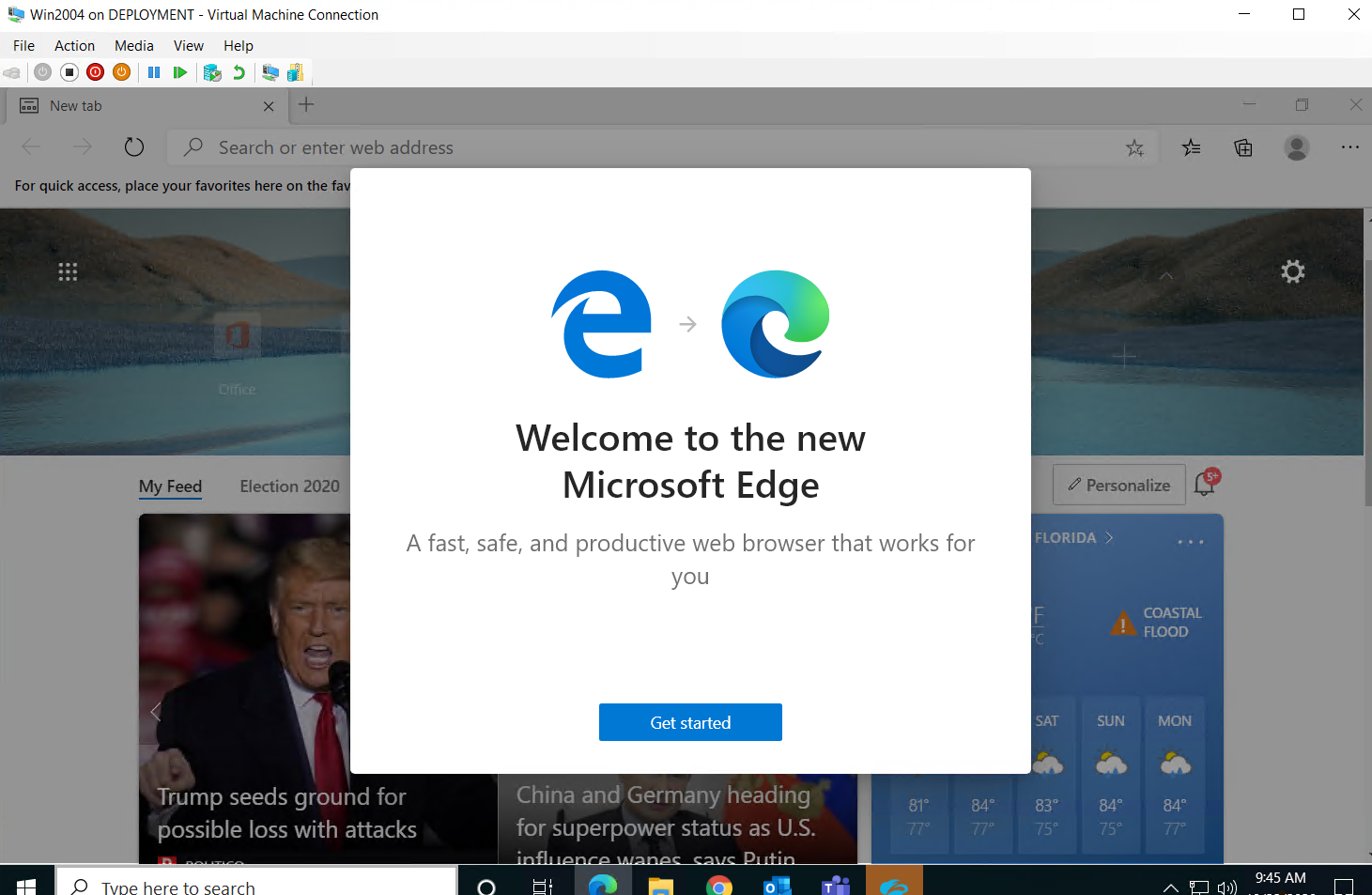The image size is (1372, 895).
Task: Select the MON forecast day
Action: 1175,777
